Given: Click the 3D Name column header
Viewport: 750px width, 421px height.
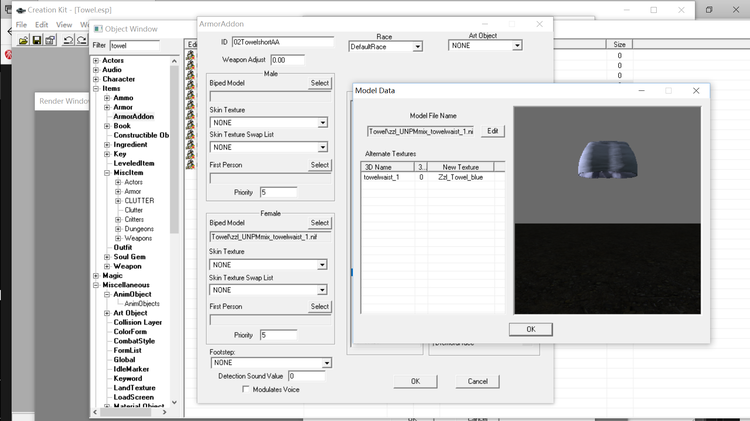Looking at the screenshot, I should click(x=387, y=167).
